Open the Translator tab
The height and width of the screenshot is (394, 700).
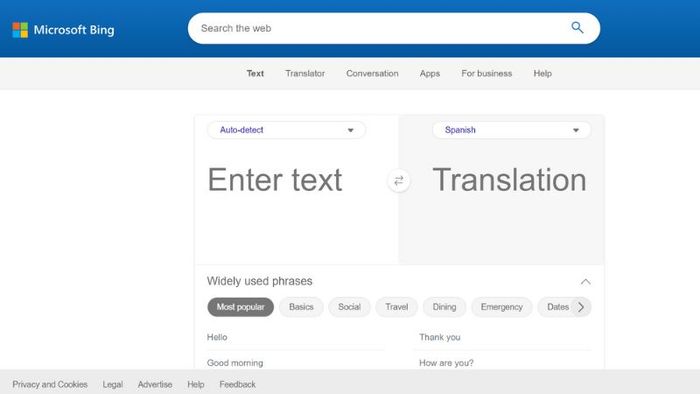pos(305,74)
